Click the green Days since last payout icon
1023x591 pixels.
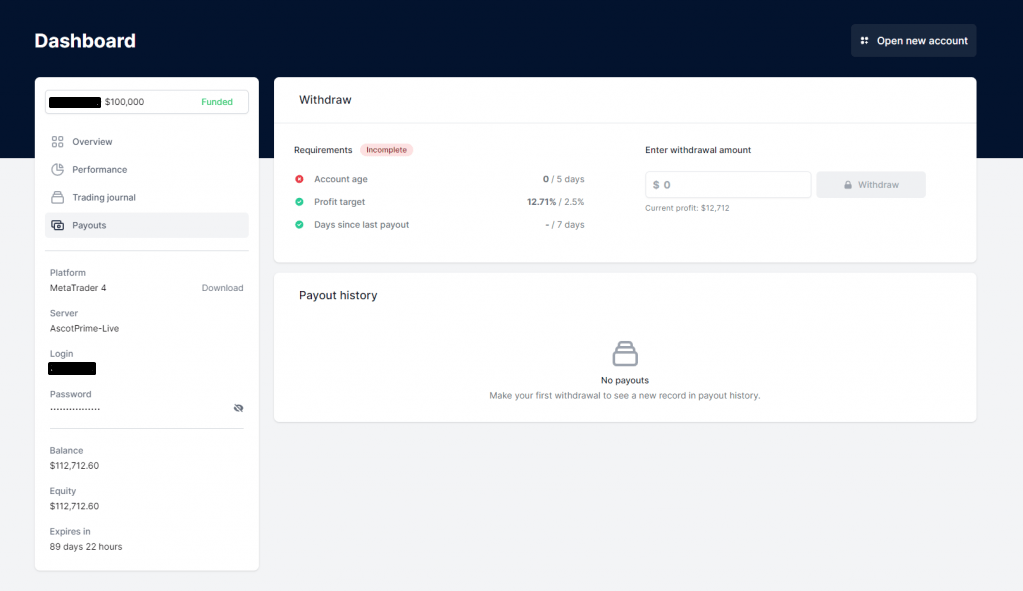coord(301,224)
